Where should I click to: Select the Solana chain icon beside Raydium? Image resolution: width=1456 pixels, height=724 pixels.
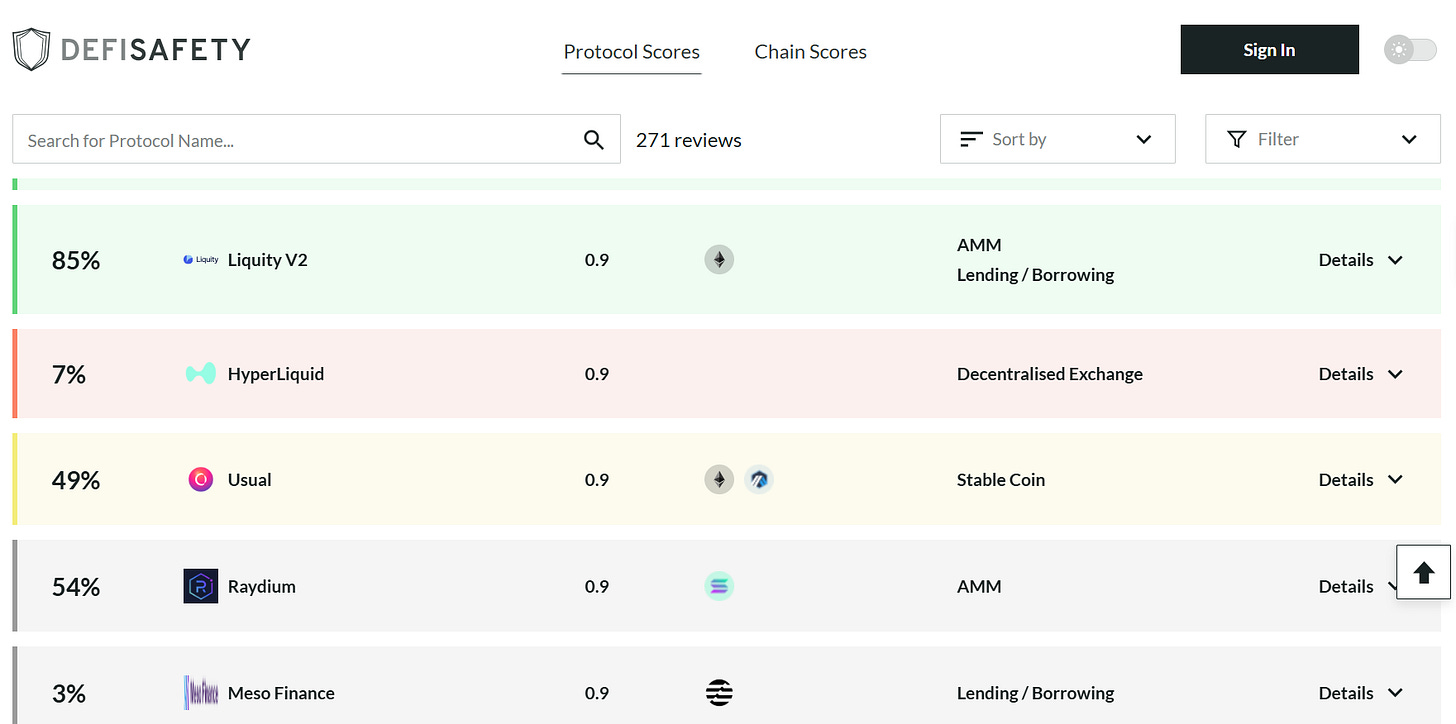pos(719,586)
